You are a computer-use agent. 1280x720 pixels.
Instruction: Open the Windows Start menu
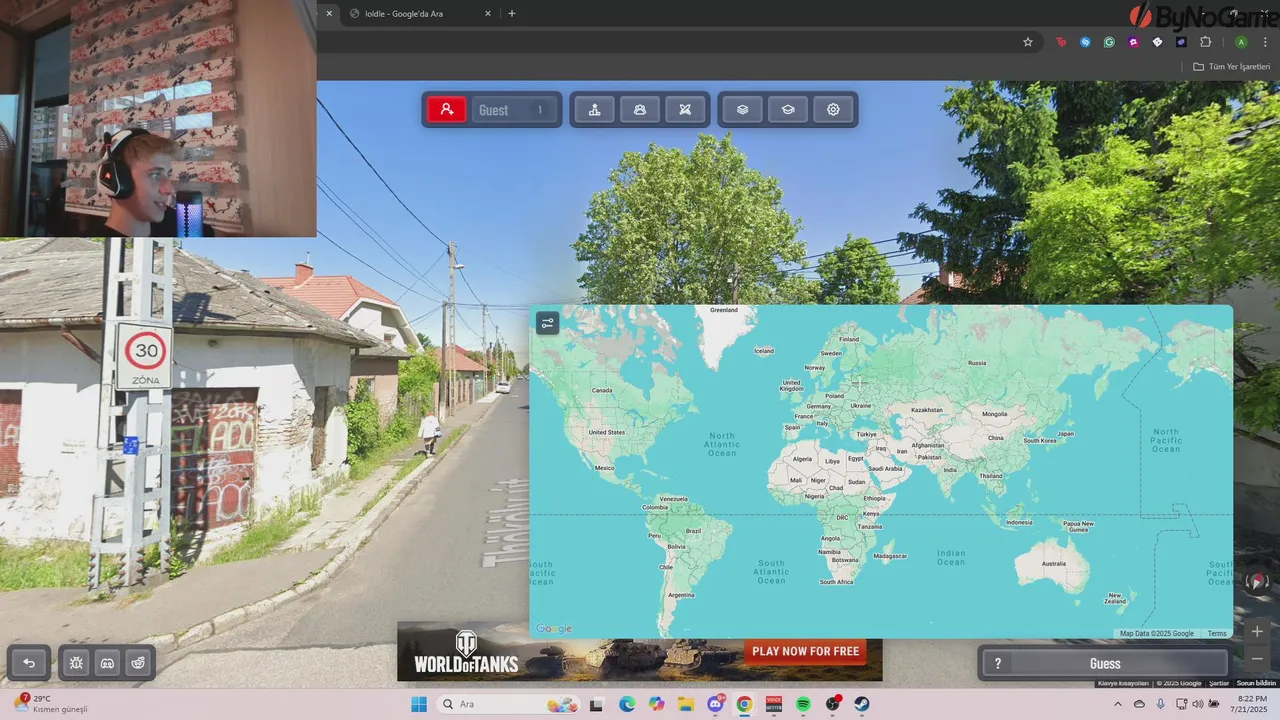pos(419,704)
